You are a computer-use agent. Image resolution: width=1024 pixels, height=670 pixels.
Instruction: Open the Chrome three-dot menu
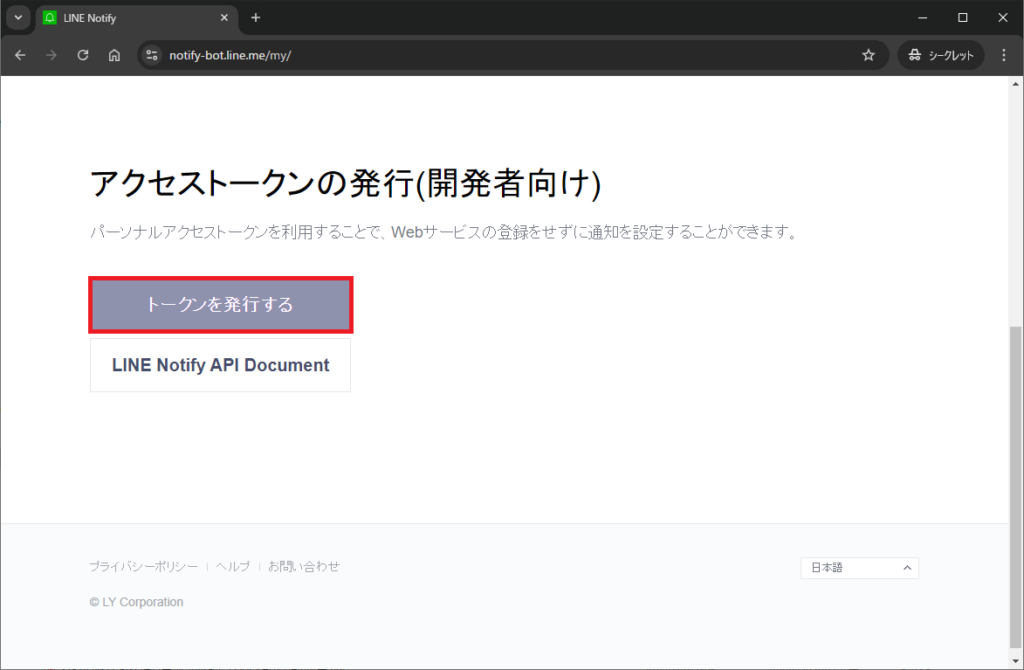click(x=1003, y=55)
